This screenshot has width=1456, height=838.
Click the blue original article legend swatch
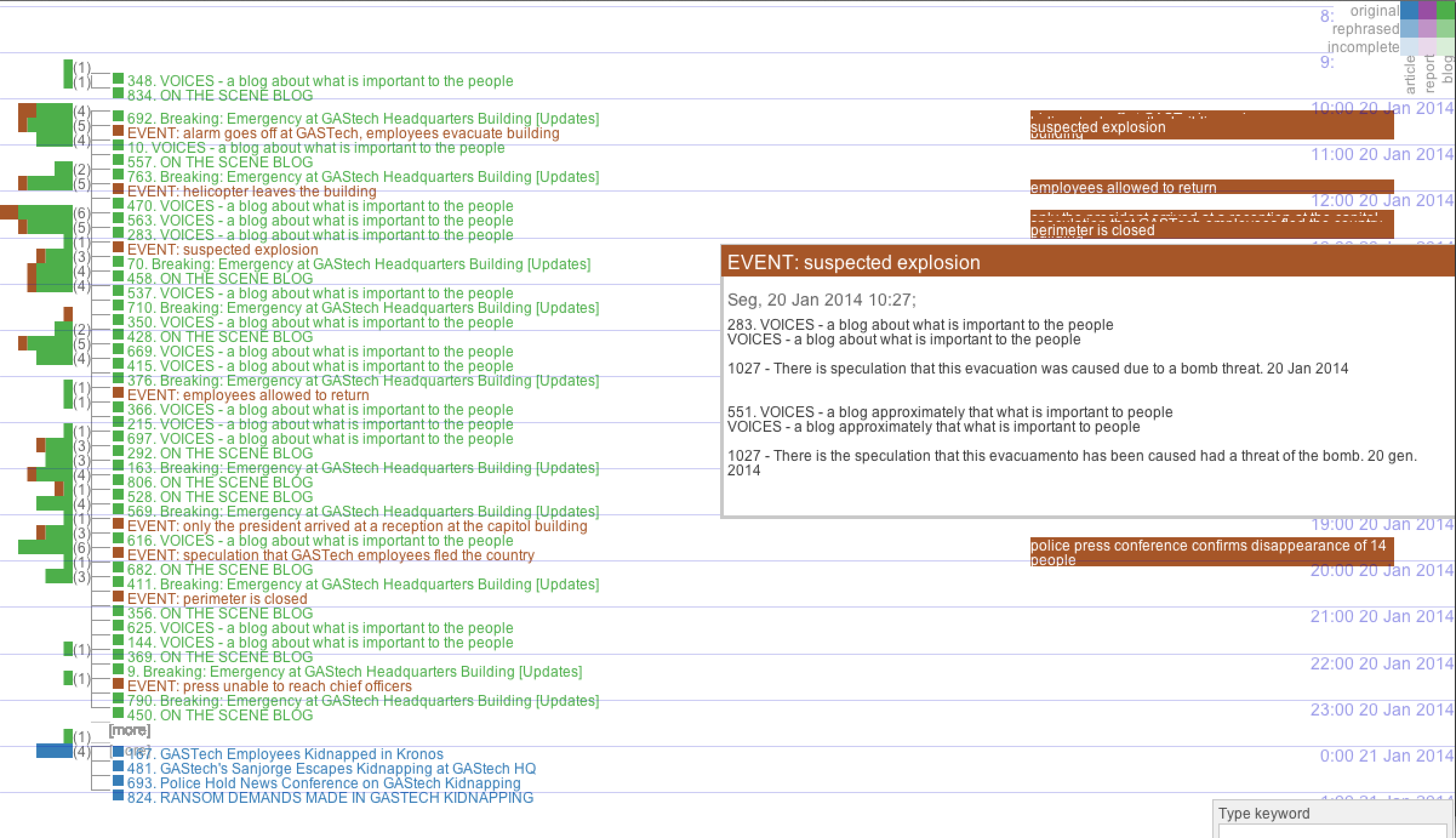(1409, 10)
